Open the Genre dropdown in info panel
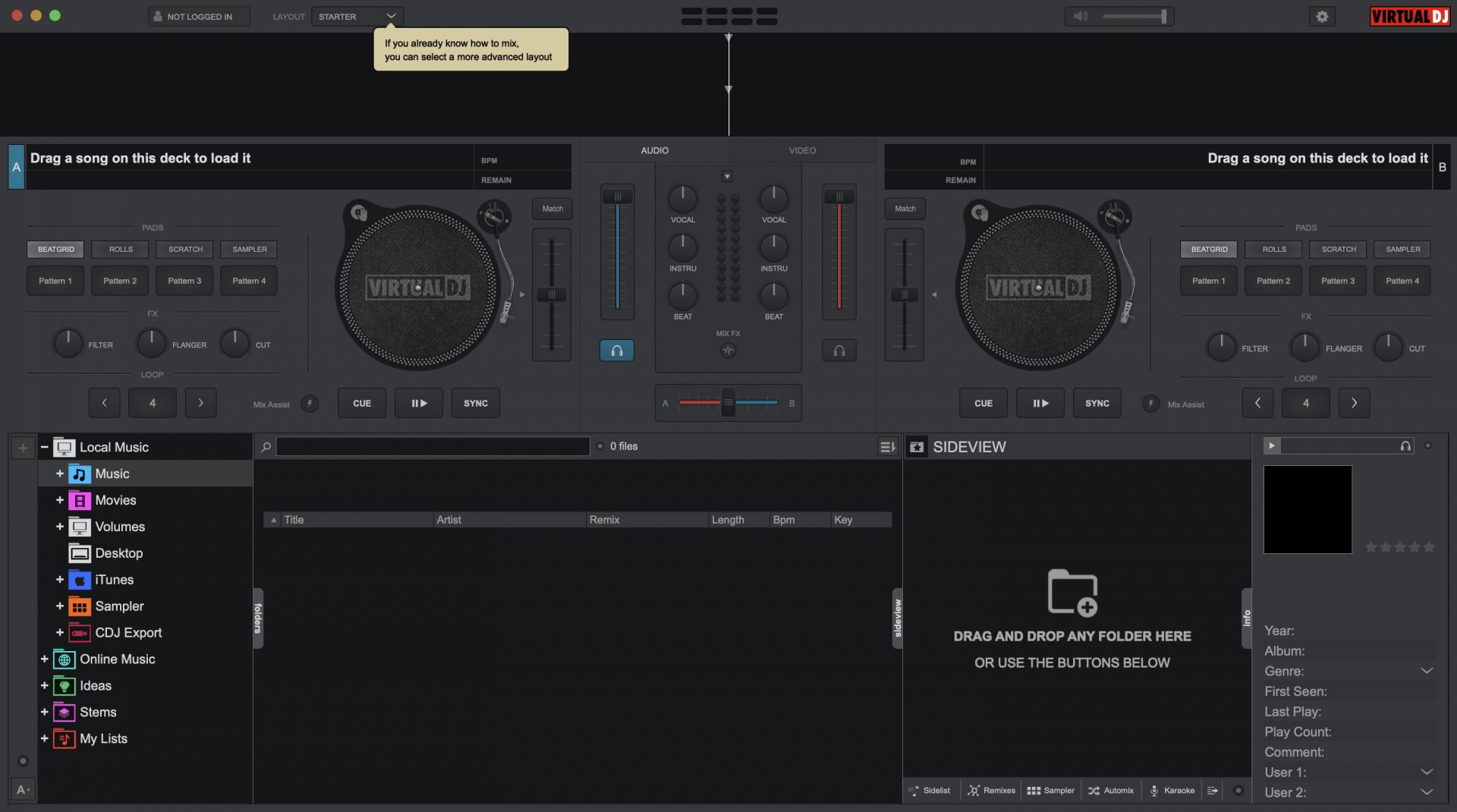1457x812 pixels. [x=1426, y=672]
